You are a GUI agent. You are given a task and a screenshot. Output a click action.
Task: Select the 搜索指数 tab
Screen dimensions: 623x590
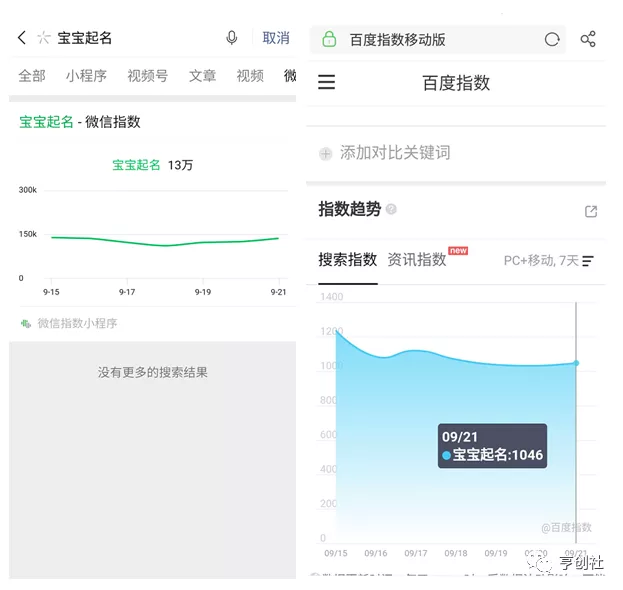click(348, 260)
